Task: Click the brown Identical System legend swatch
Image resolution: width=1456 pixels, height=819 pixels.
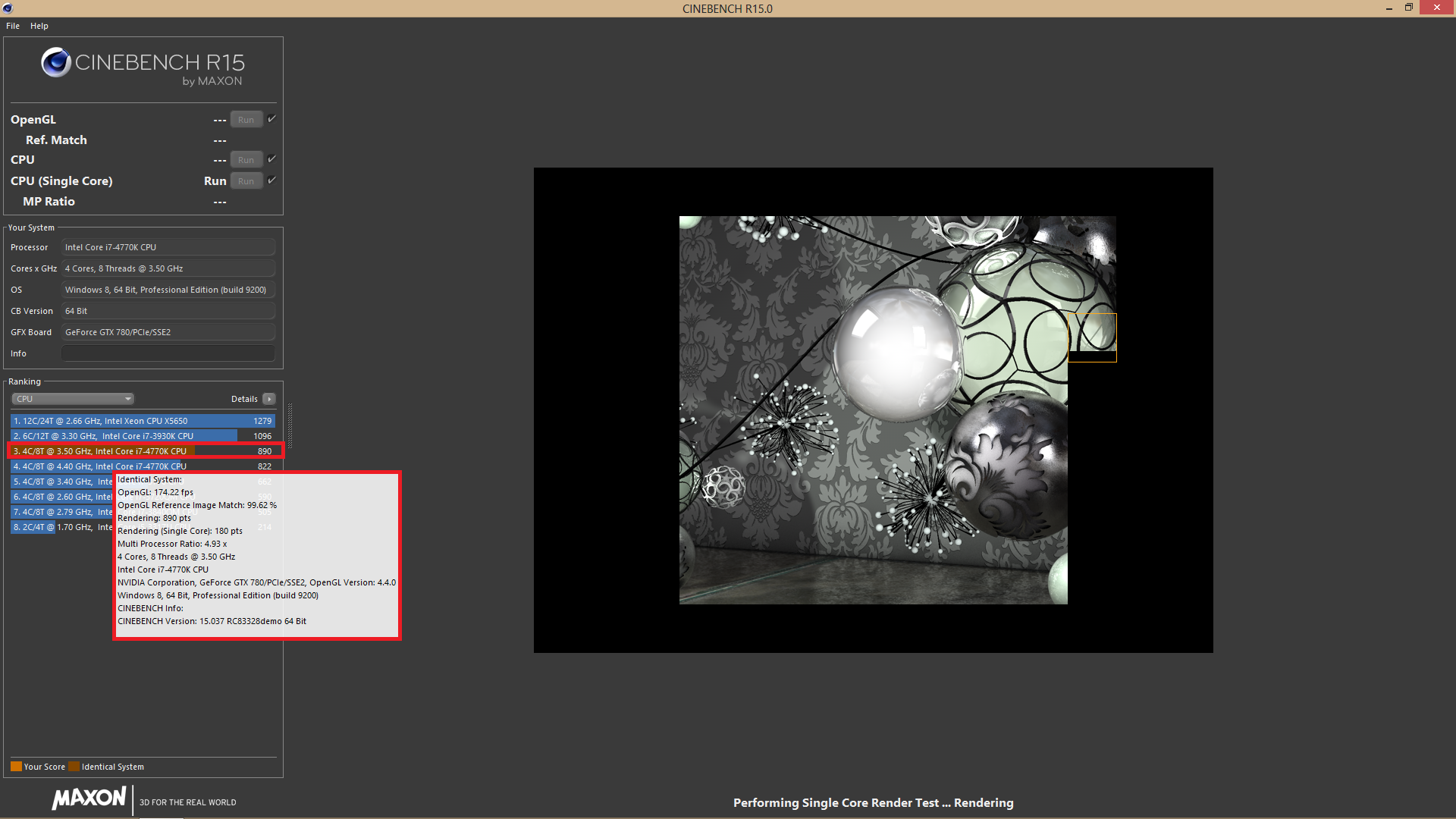Action: 74,767
